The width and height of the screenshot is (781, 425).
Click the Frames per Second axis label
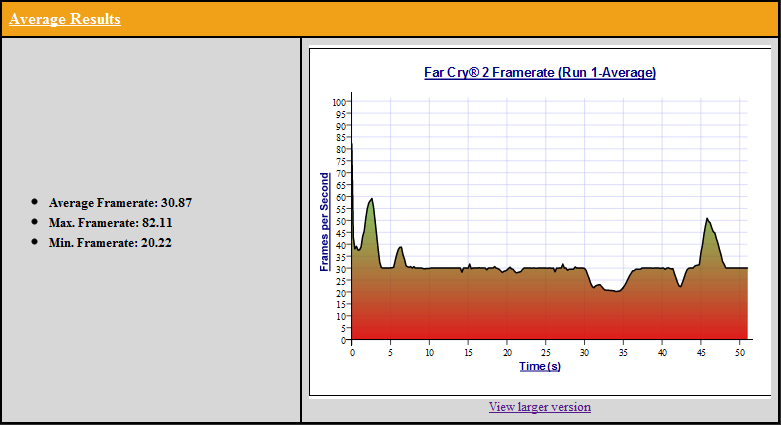(325, 221)
